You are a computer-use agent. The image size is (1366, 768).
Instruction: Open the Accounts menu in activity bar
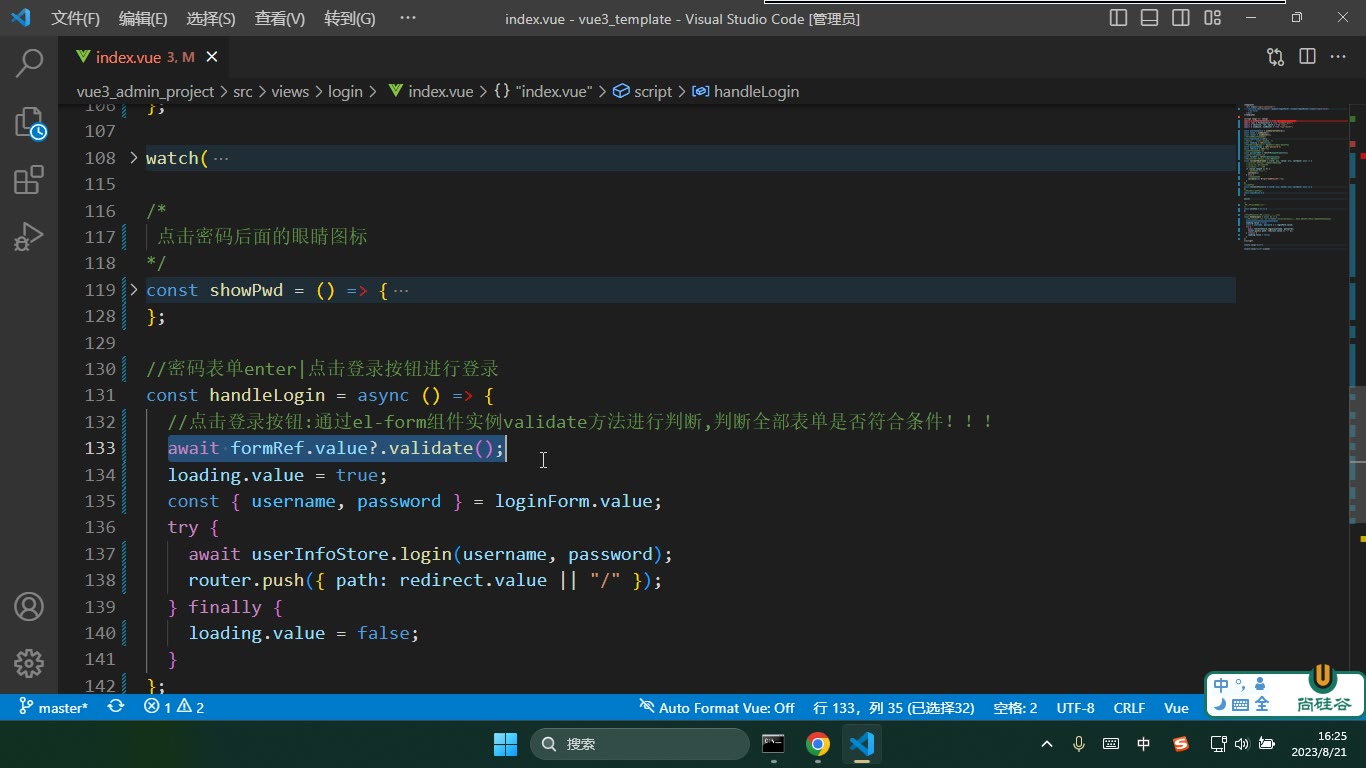pyautogui.click(x=29, y=607)
